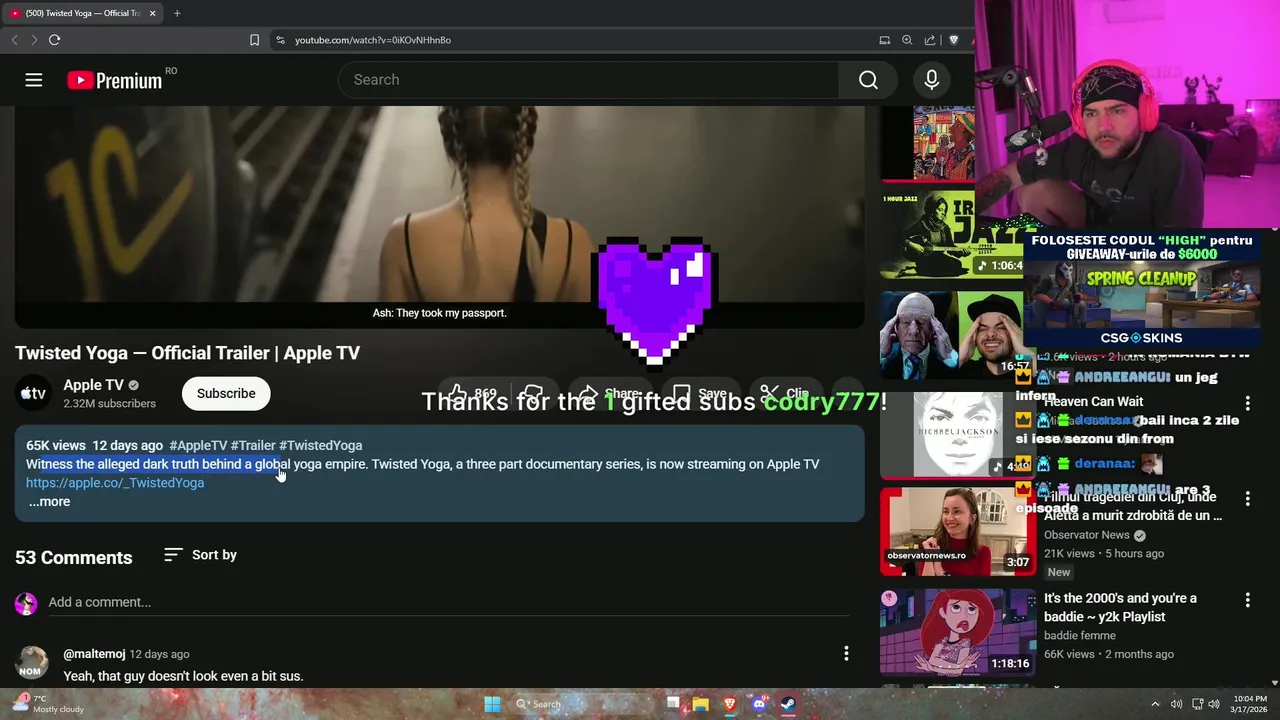This screenshot has width=1280, height=720.
Task: Open the Twisted Yoga video player
Action: (x=440, y=217)
